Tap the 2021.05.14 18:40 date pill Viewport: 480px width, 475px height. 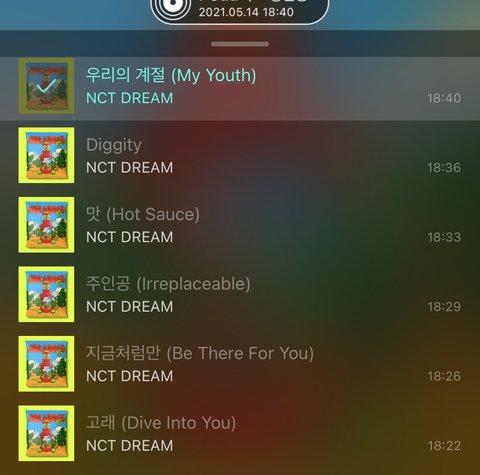point(240,9)
